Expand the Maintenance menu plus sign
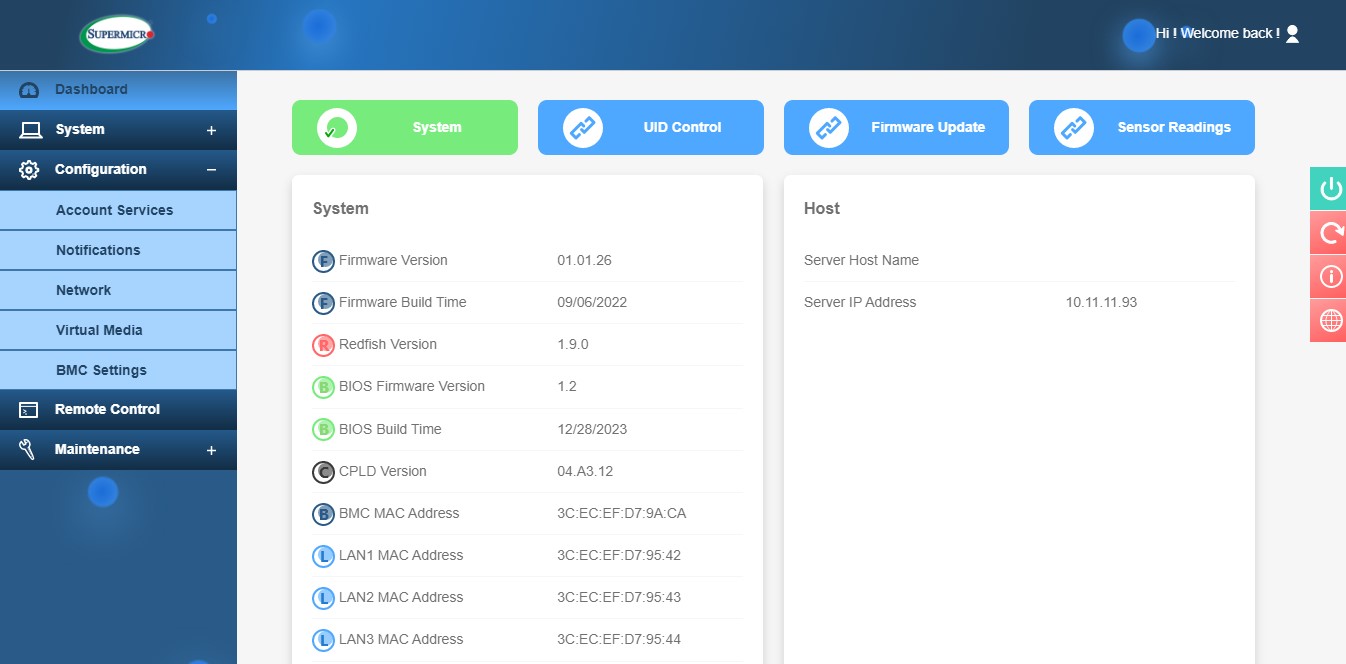 (x=211, y=451)
